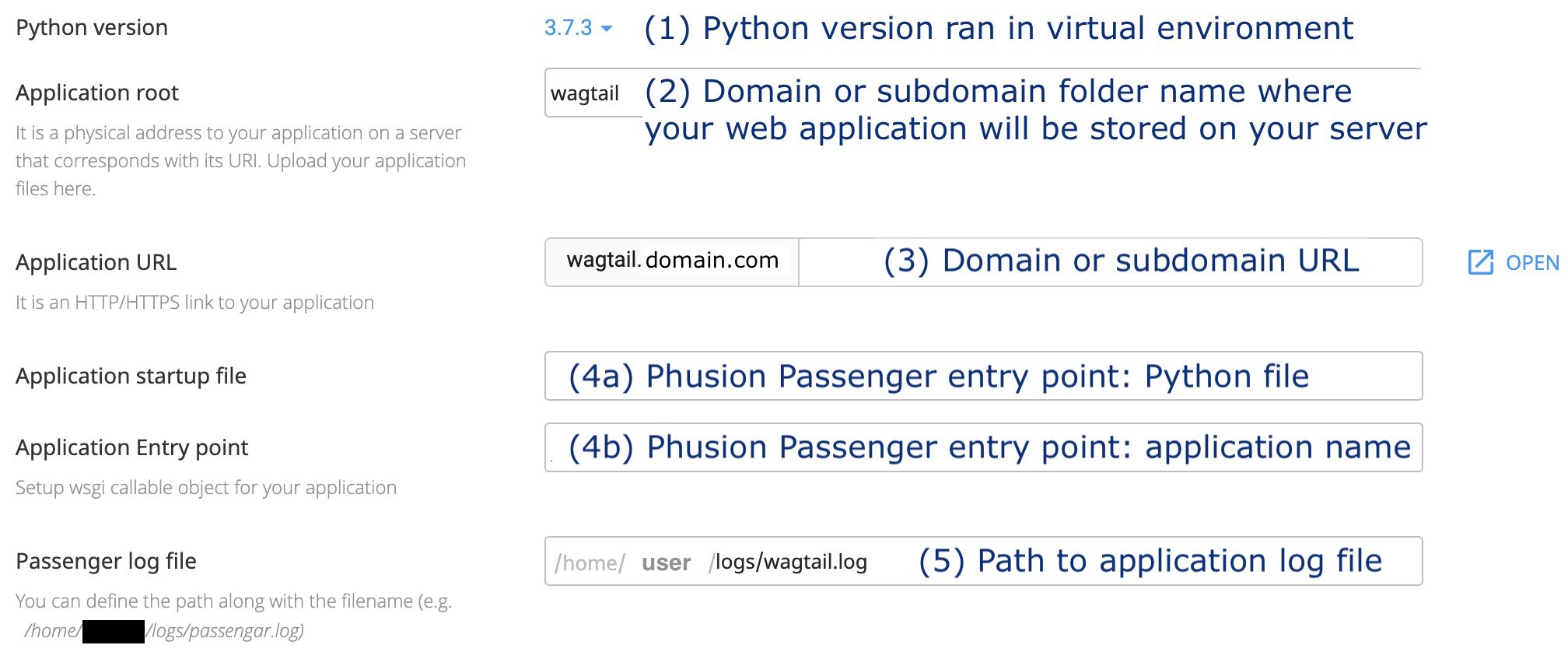Click the Application root physical address description
1568x652 pixels.
click(x=240, y=161)
